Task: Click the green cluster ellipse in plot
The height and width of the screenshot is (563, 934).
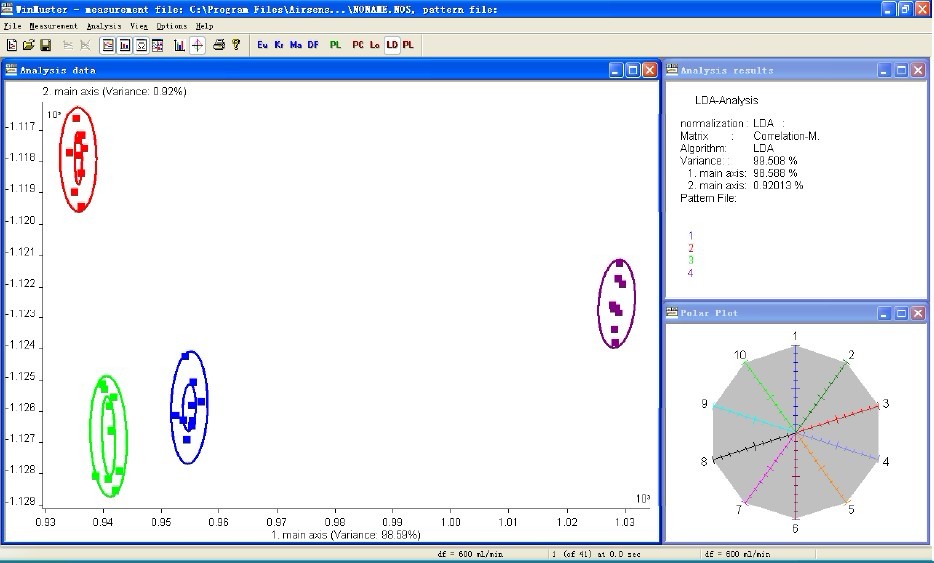Action: coord(108,436)
